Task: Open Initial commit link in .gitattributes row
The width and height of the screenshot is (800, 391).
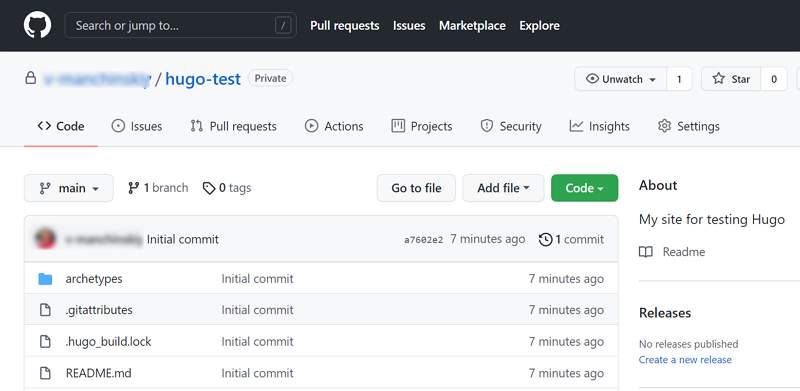Action: 257,310
